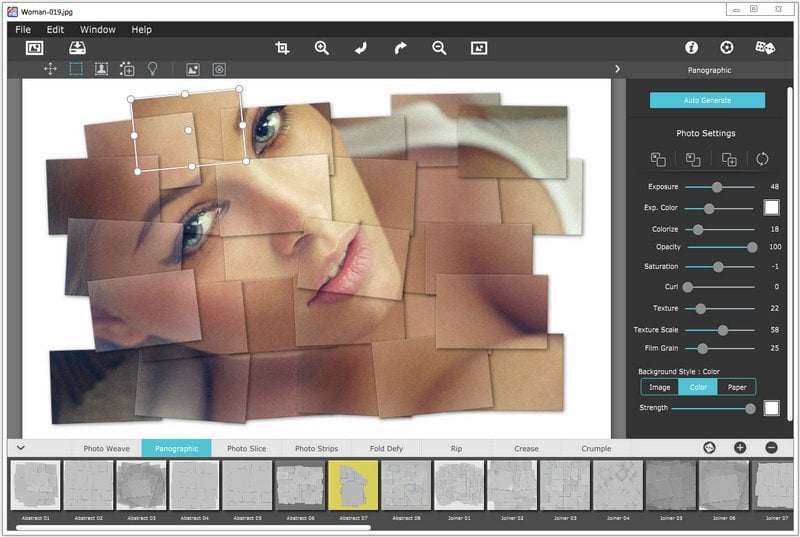Screen dimensions: 800x537
Task: Open the settings gear icon
Action: tap(727, 47)
